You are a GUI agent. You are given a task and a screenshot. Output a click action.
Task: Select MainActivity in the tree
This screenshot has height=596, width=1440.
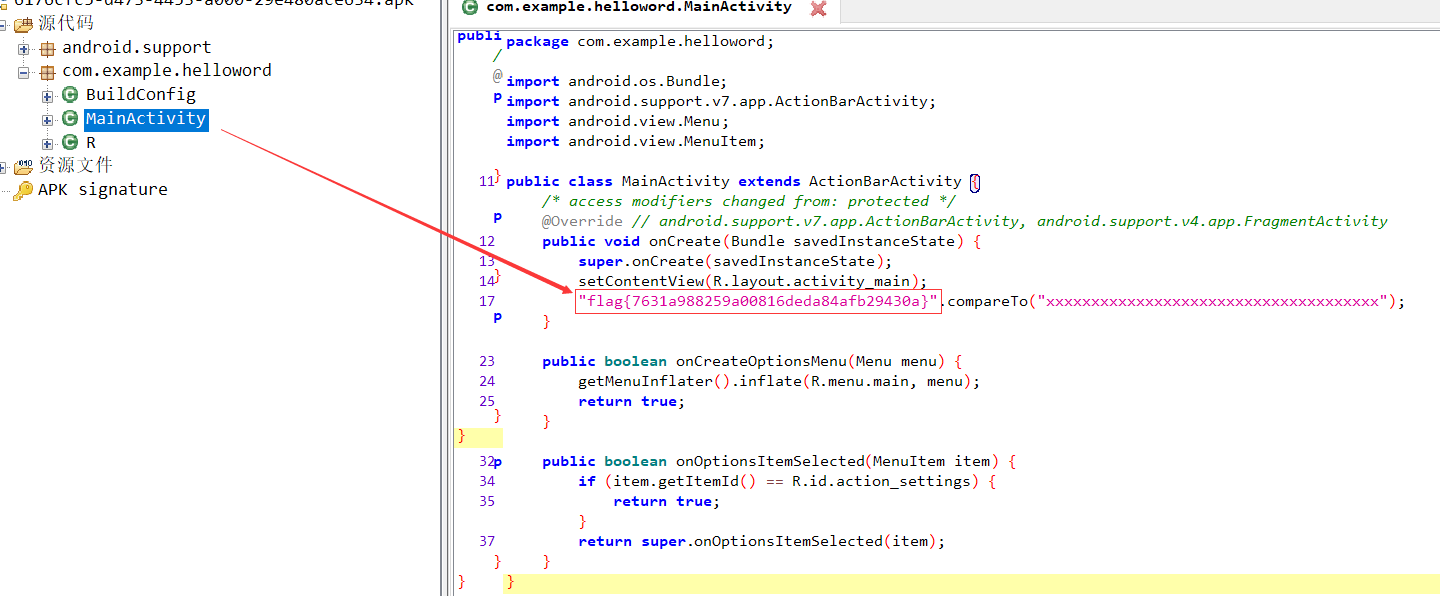[x=146, y=119]
